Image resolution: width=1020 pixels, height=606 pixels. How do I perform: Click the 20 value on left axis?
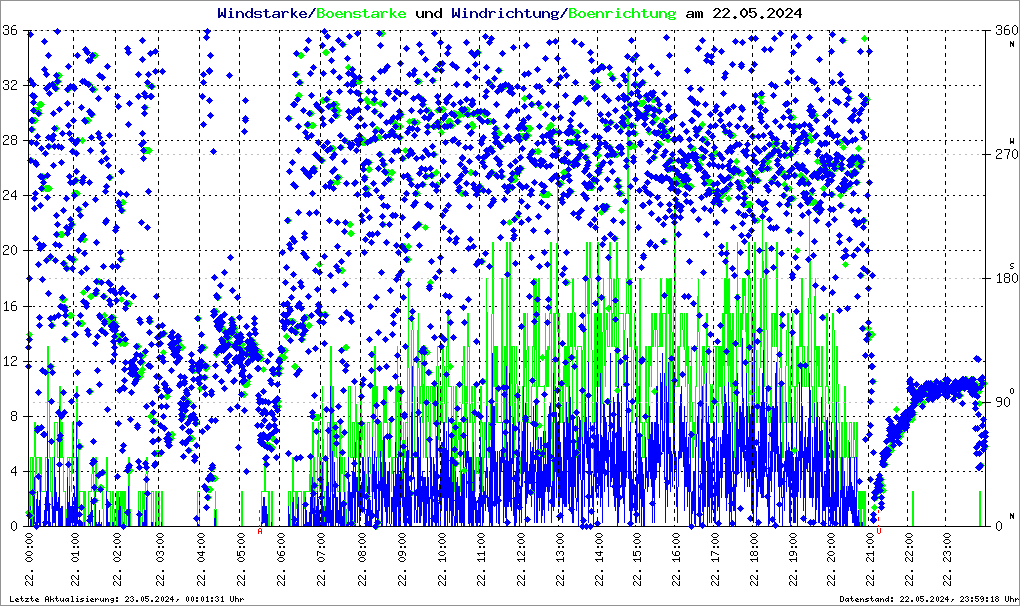10,251
